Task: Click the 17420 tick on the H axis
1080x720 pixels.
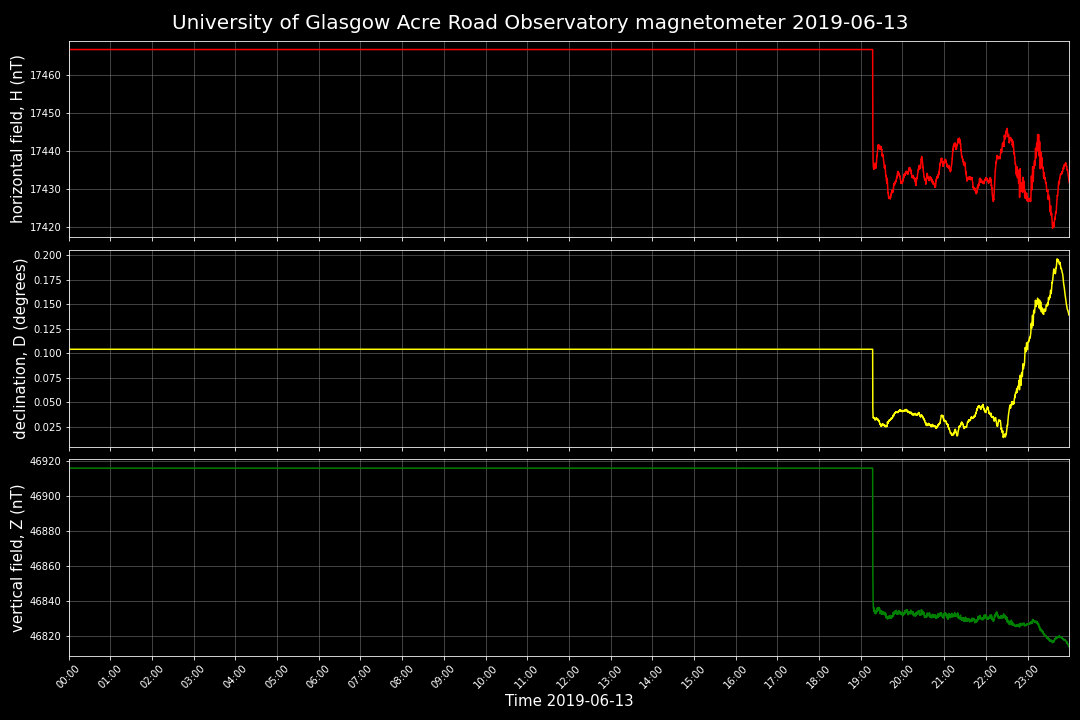Action: pos(46,227)
